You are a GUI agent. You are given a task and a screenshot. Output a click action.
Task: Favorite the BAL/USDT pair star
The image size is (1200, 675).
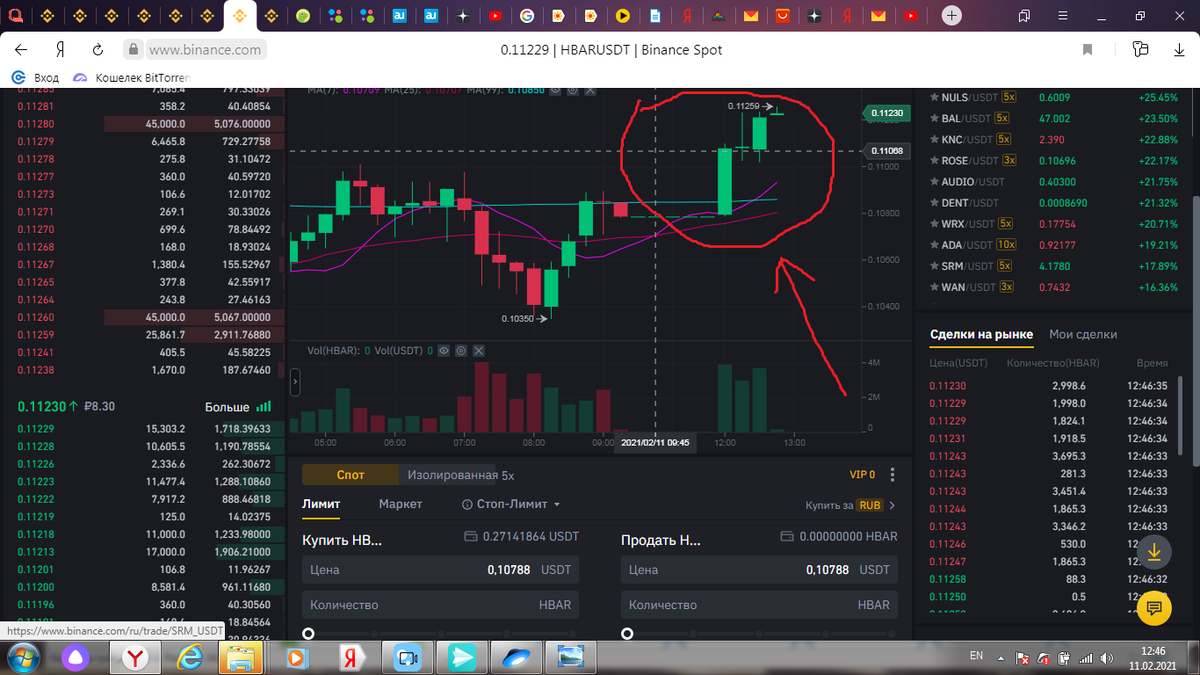tap(934, 118)
